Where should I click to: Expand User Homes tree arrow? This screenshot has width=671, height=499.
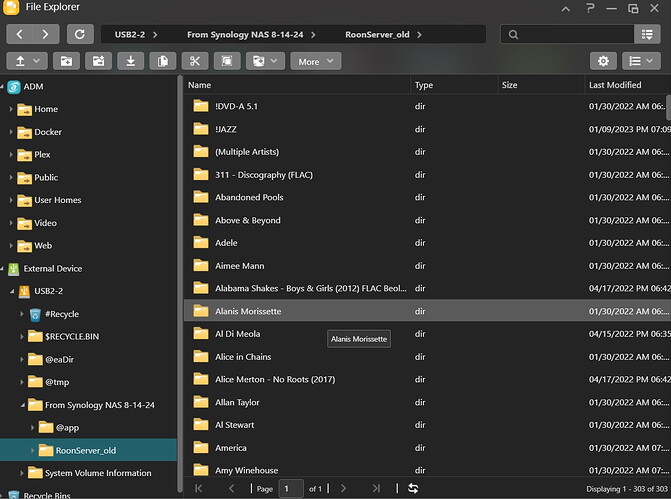coord(11,200)
